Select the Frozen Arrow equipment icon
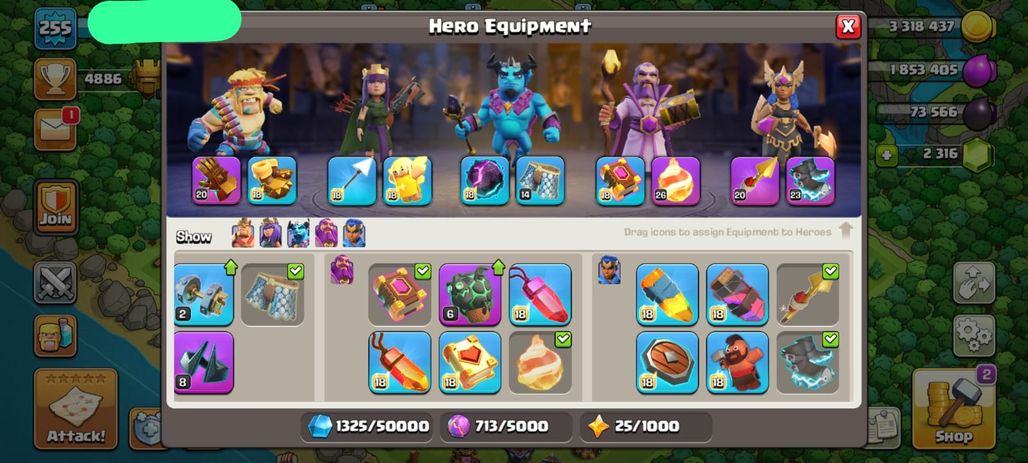1028x463 pixels. click(x=352, y=180)
